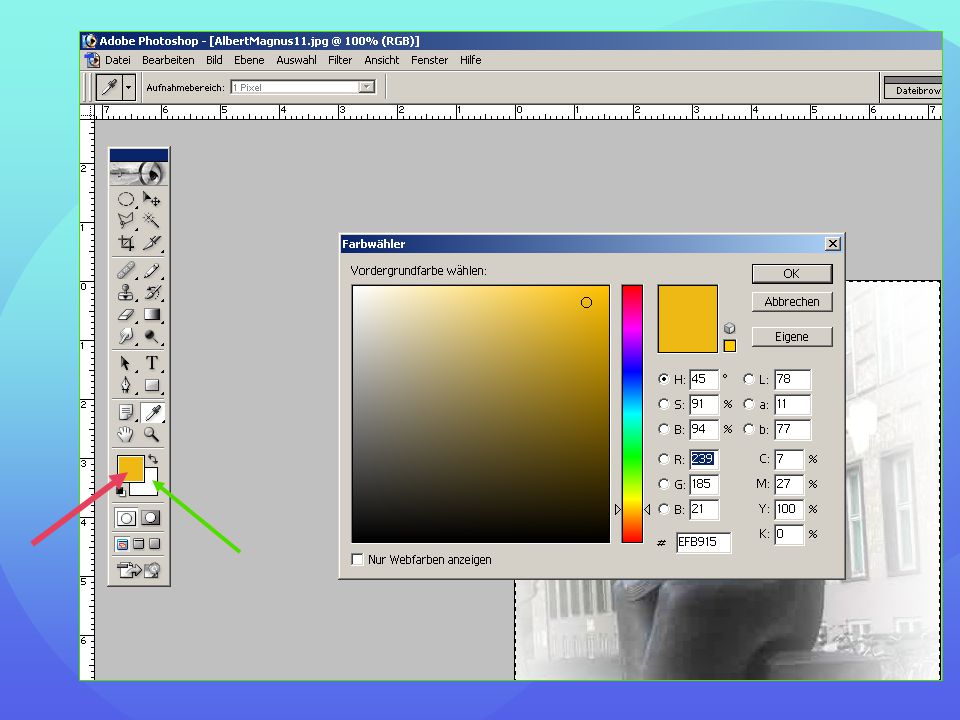Select the Zoom magnifier tool
The width and height of the screenshot is (960, 720).
click(x=151, y=435)
